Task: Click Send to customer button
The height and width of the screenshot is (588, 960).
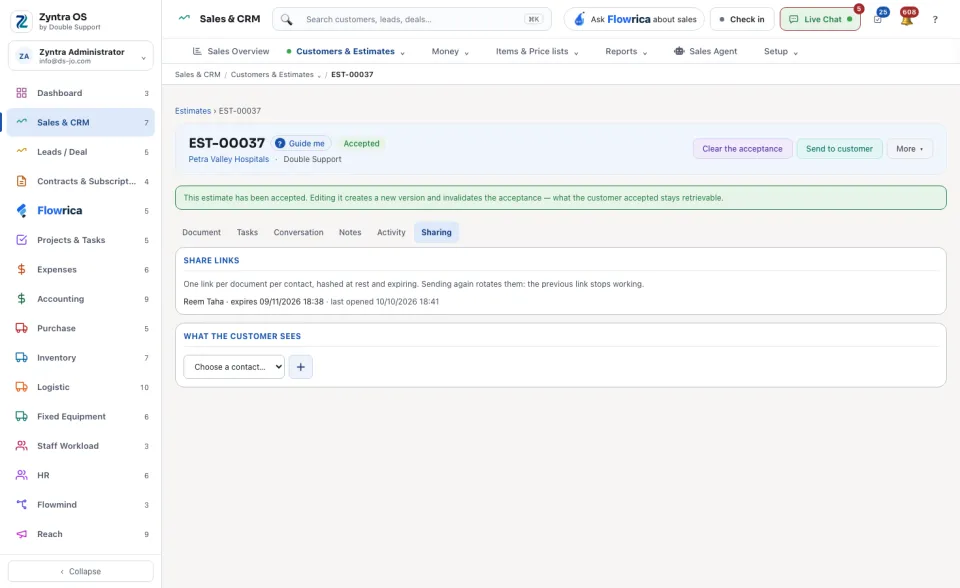Action: pyautogui.click(x=839, y=149)
